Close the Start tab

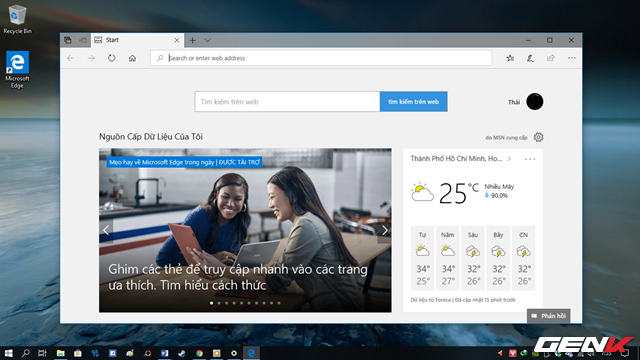(x=176, y=40)
